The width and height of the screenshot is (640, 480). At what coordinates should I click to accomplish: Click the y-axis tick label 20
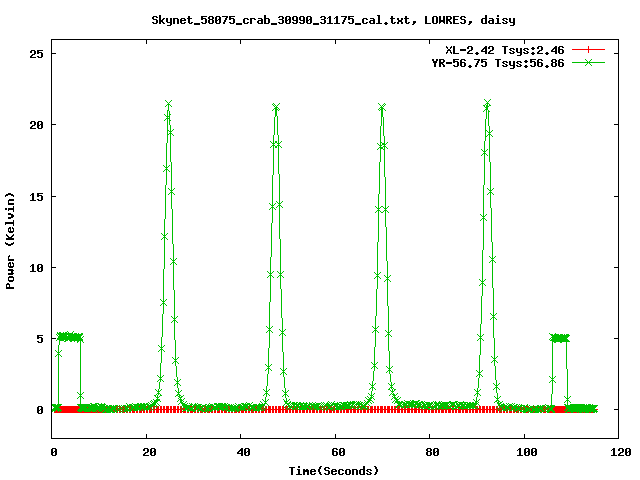pos(36,125)
